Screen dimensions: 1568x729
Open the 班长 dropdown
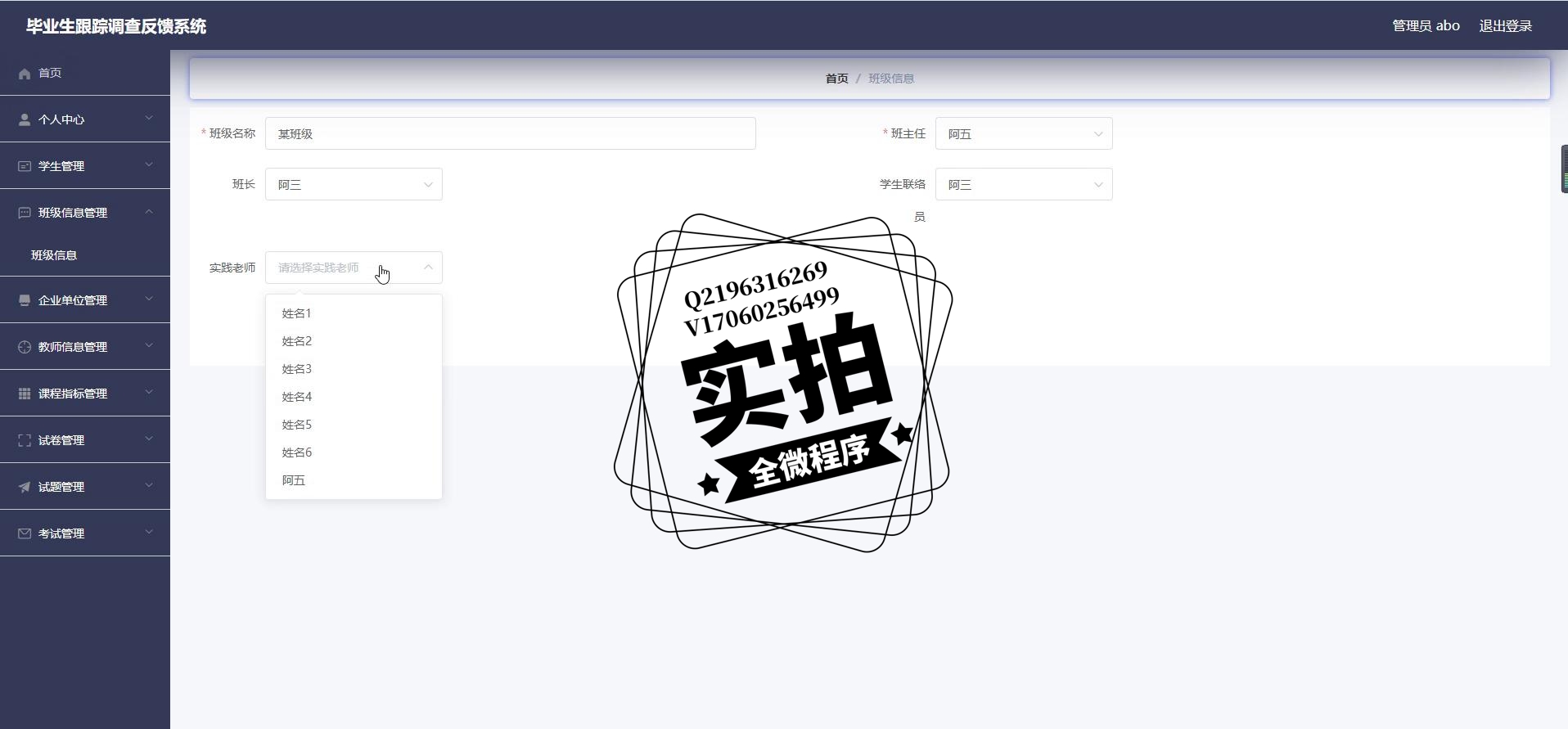click(354, 184)
